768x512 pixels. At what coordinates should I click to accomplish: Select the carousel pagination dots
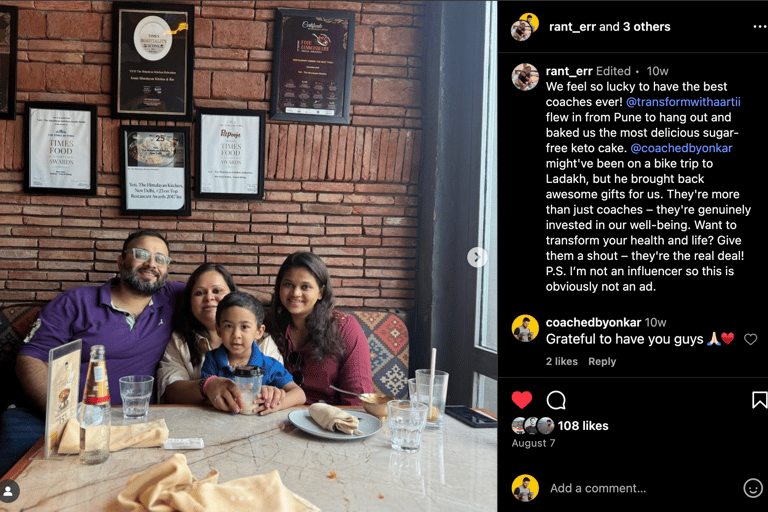pos(241,498)
